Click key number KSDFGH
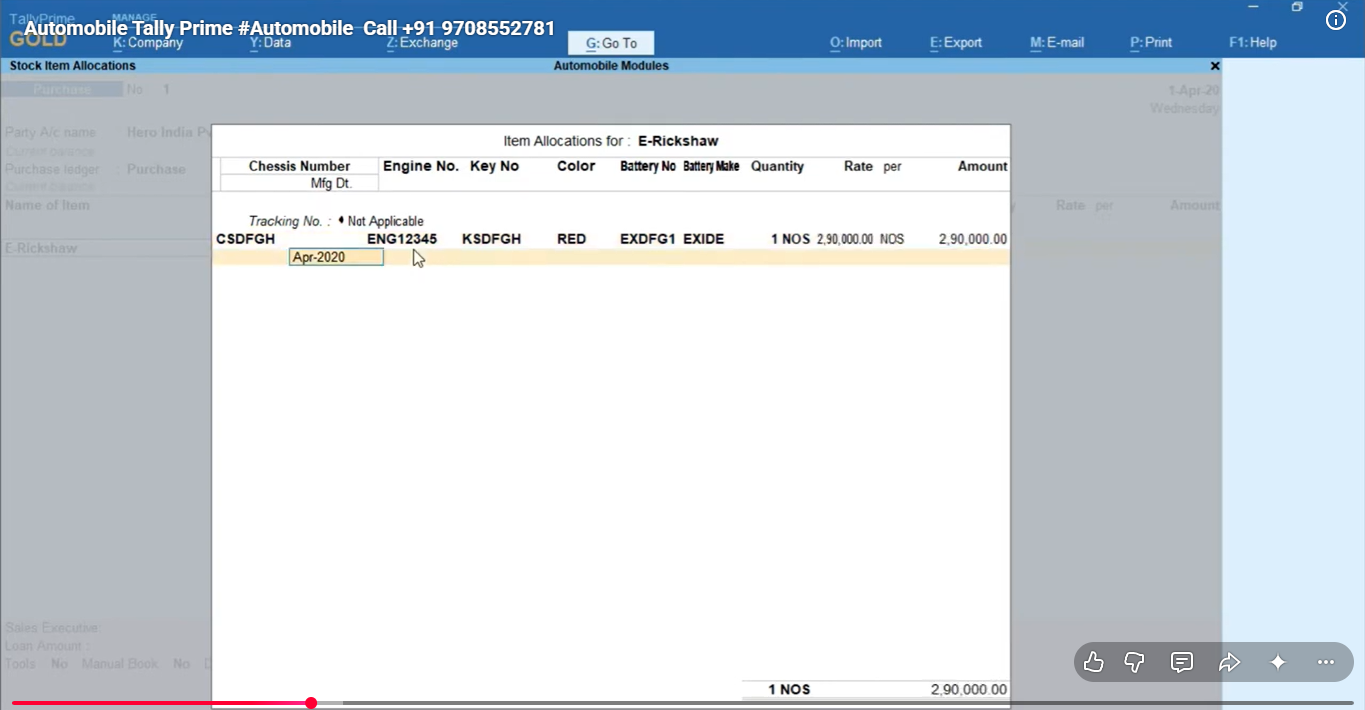 pyautogui.click(x=491, y=239)
